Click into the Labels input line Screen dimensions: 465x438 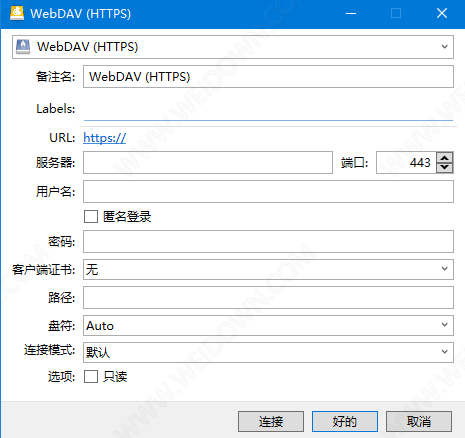click(268, 109)
